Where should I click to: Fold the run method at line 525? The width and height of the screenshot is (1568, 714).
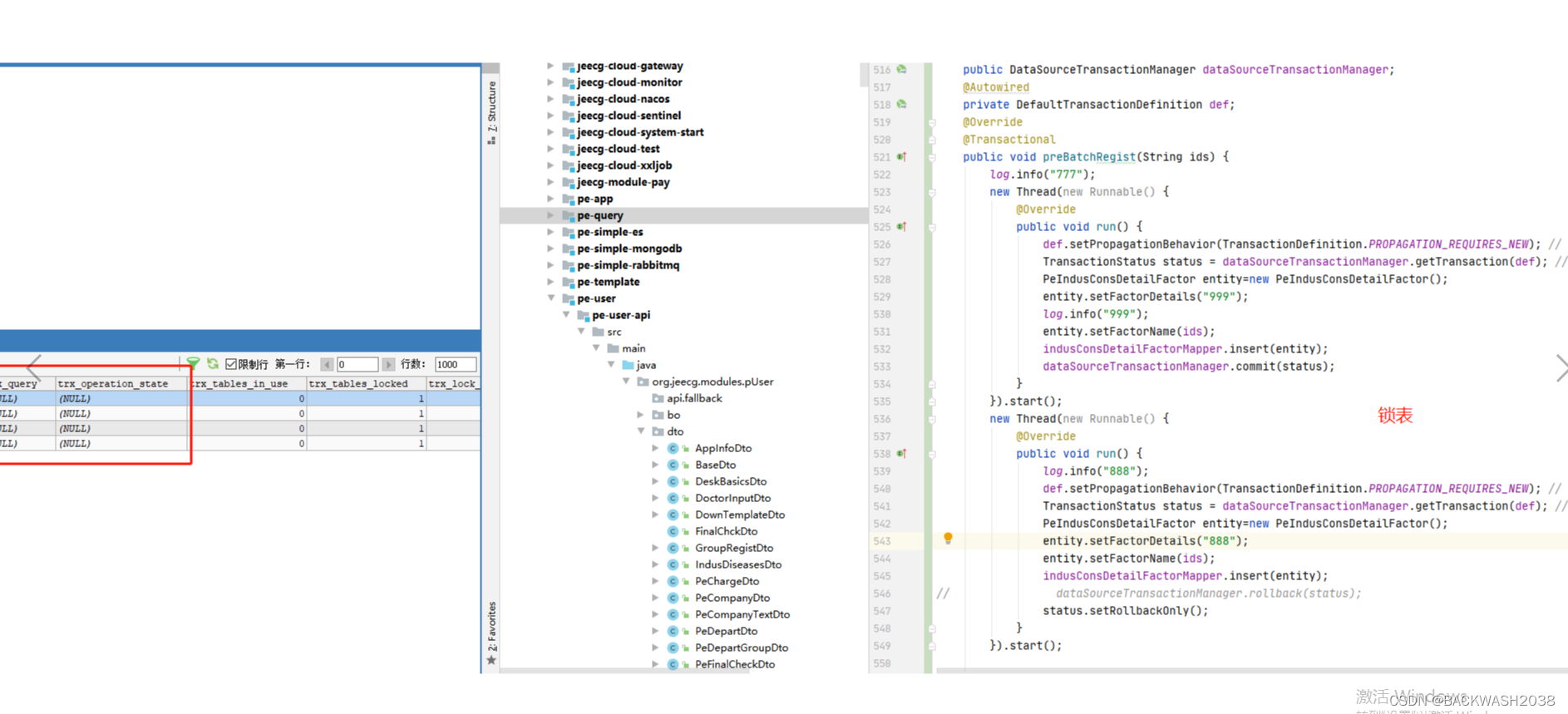click(932, 227)
